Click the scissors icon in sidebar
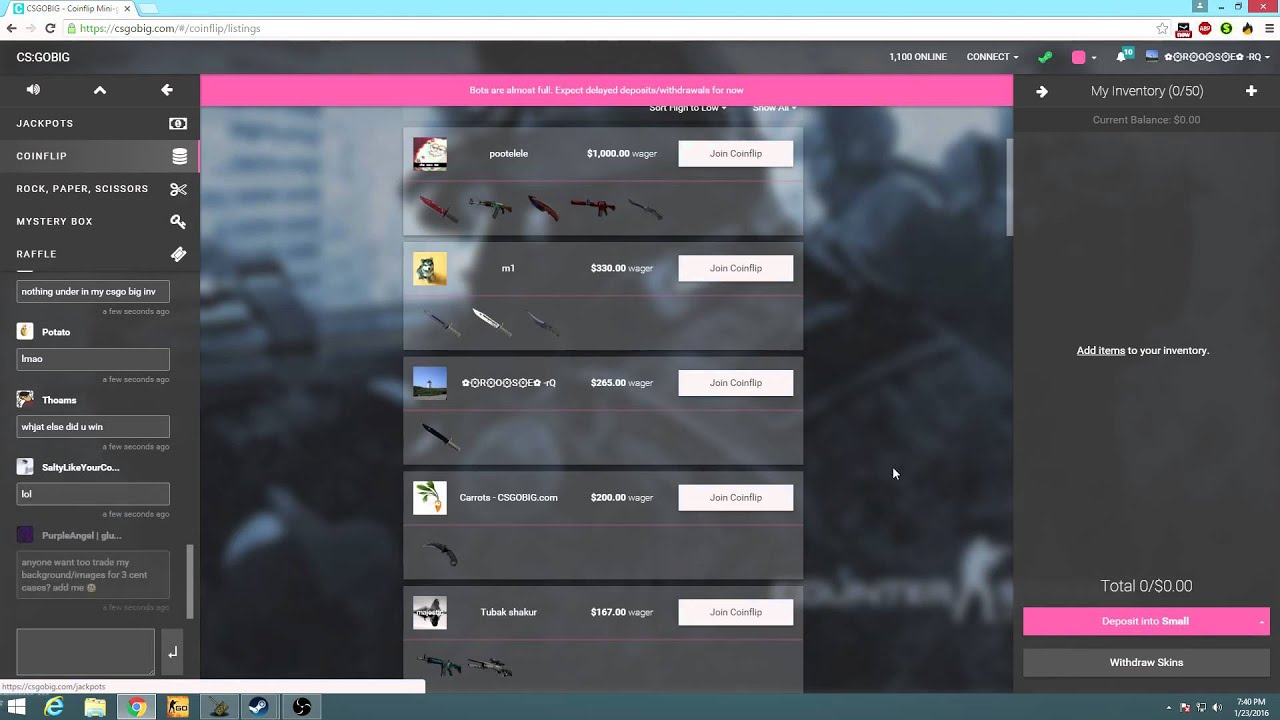This screenshot has width=1280, height=720. [178, 189]
